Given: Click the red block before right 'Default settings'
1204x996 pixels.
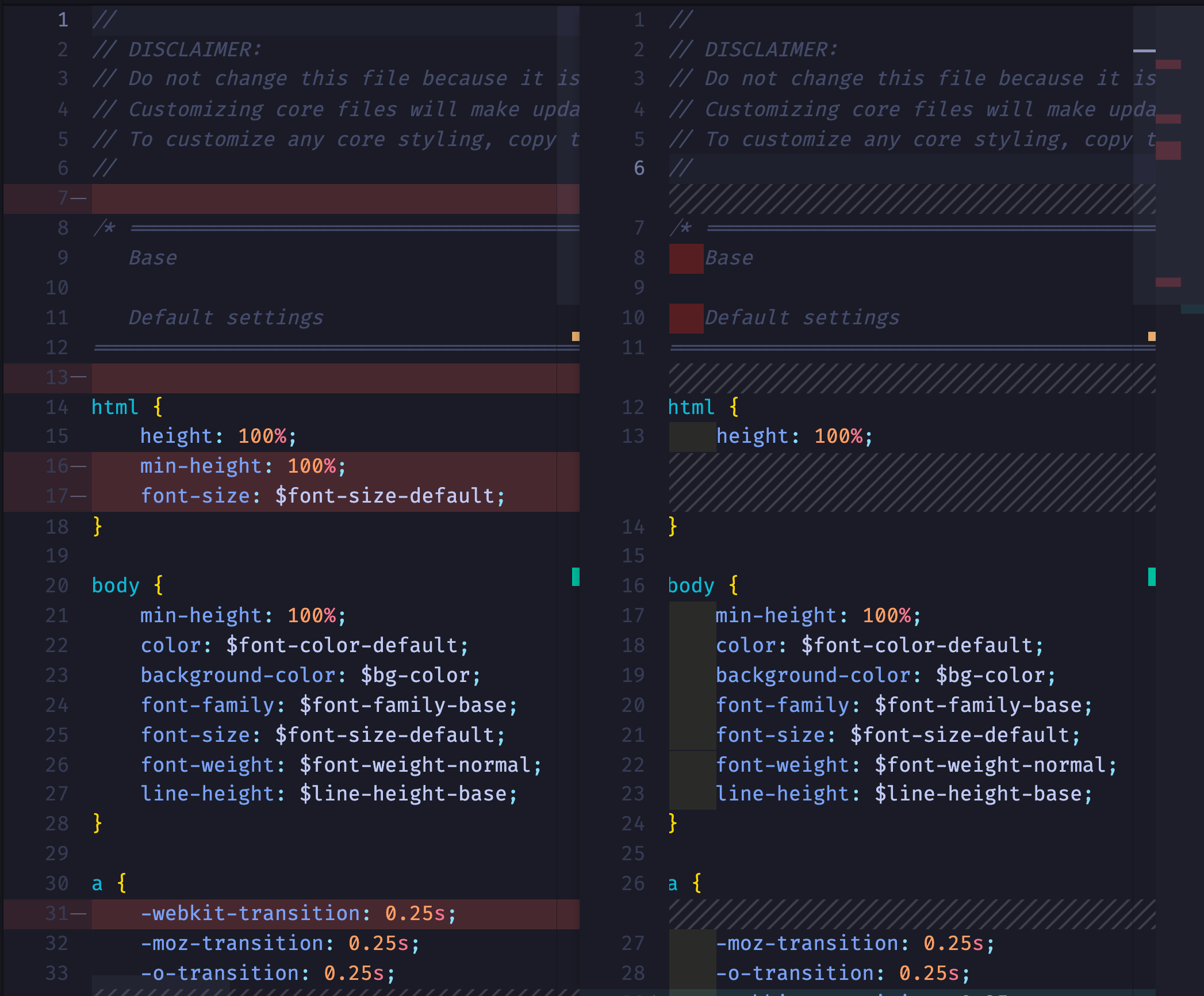Looking at the screenshot, I should click(x=686, y=318).
